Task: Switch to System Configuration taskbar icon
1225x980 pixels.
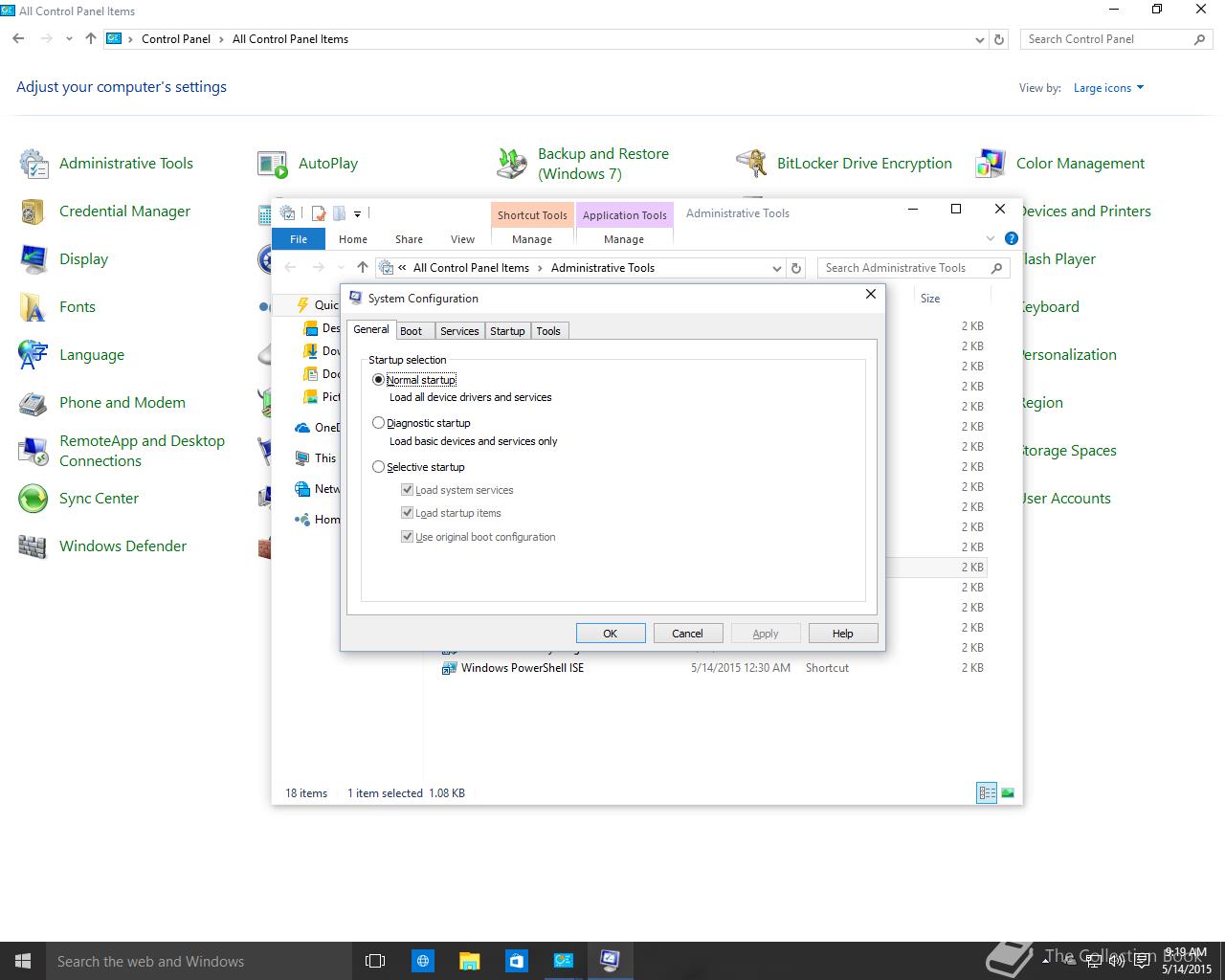Action: click(610, 961)
